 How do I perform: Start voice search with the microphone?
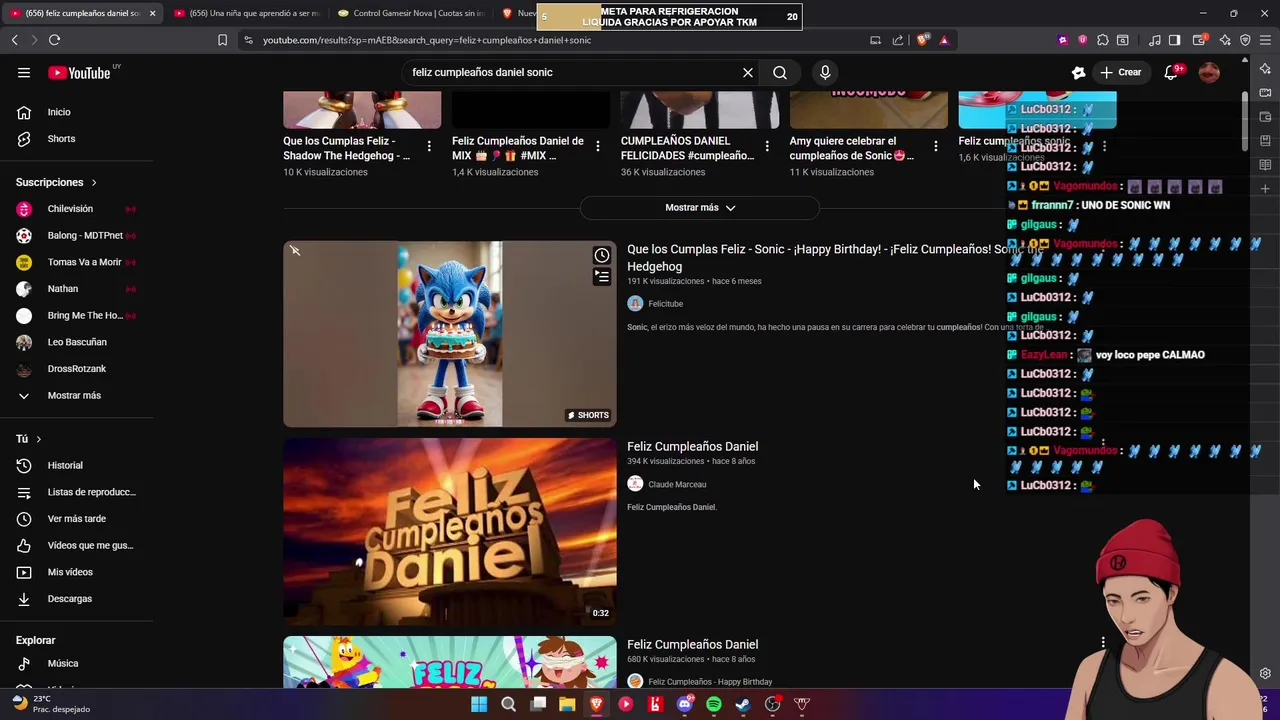coord(825,72)
